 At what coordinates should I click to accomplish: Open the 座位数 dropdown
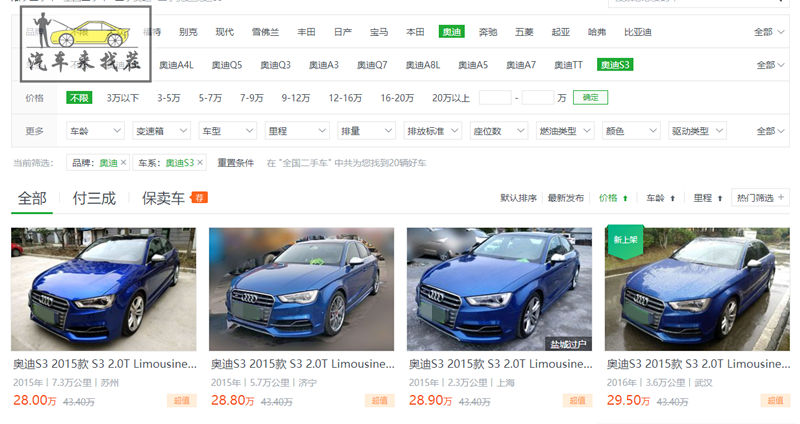tap(498, 131)
